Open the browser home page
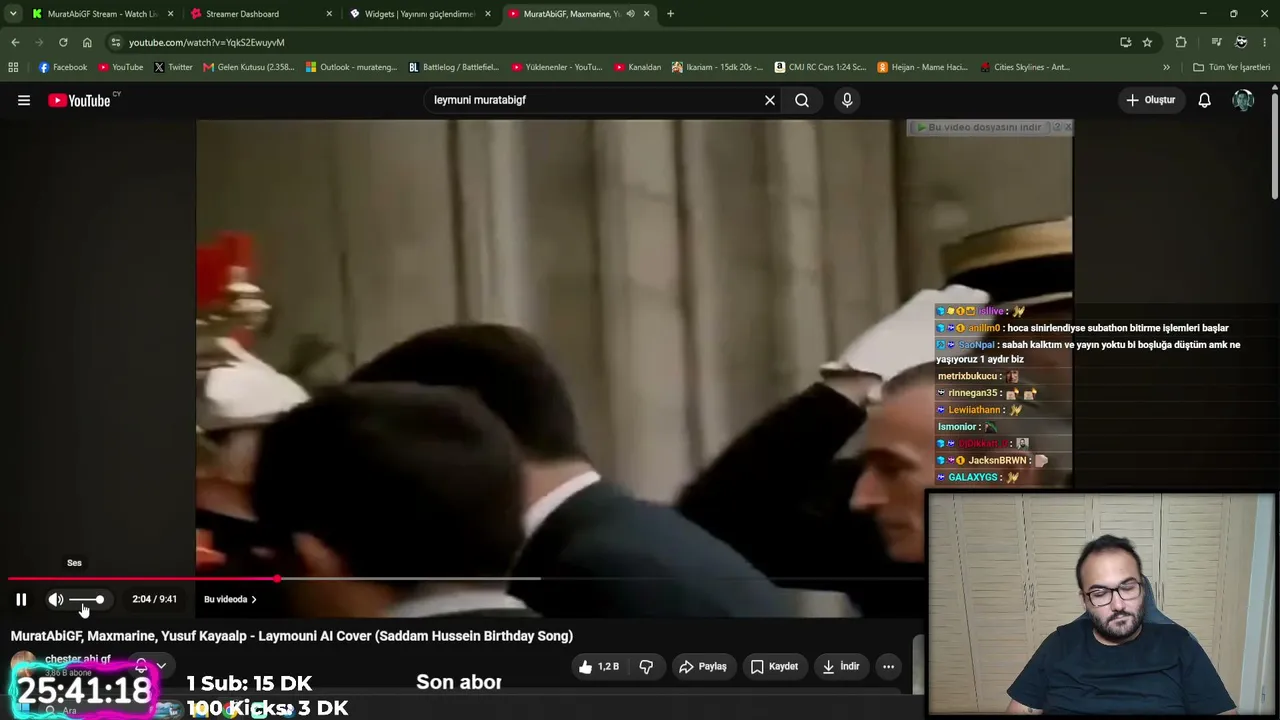 87,42
